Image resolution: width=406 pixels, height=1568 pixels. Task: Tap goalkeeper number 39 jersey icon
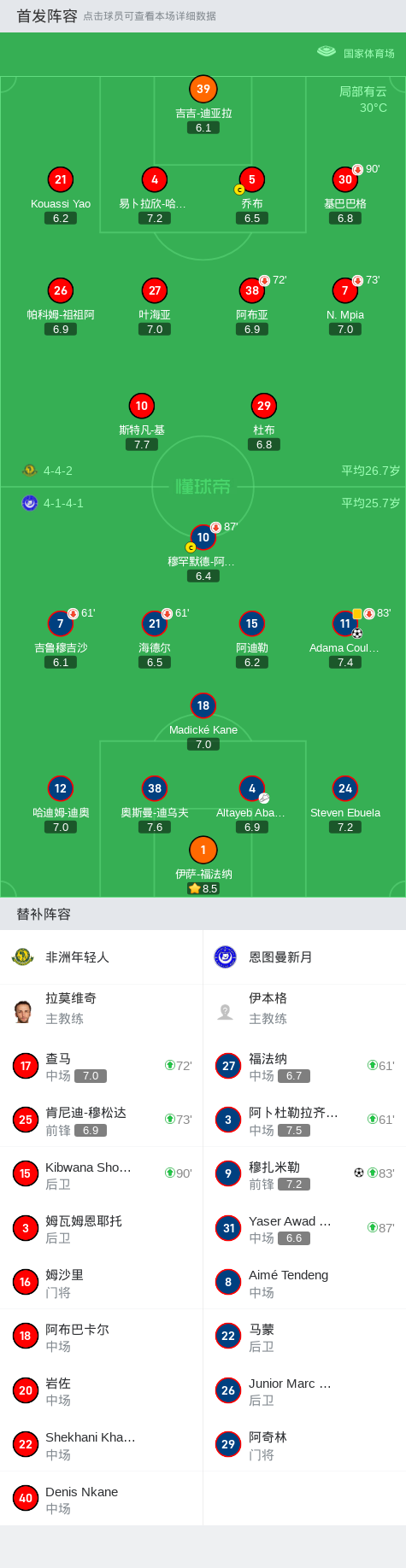coord(203,89)
